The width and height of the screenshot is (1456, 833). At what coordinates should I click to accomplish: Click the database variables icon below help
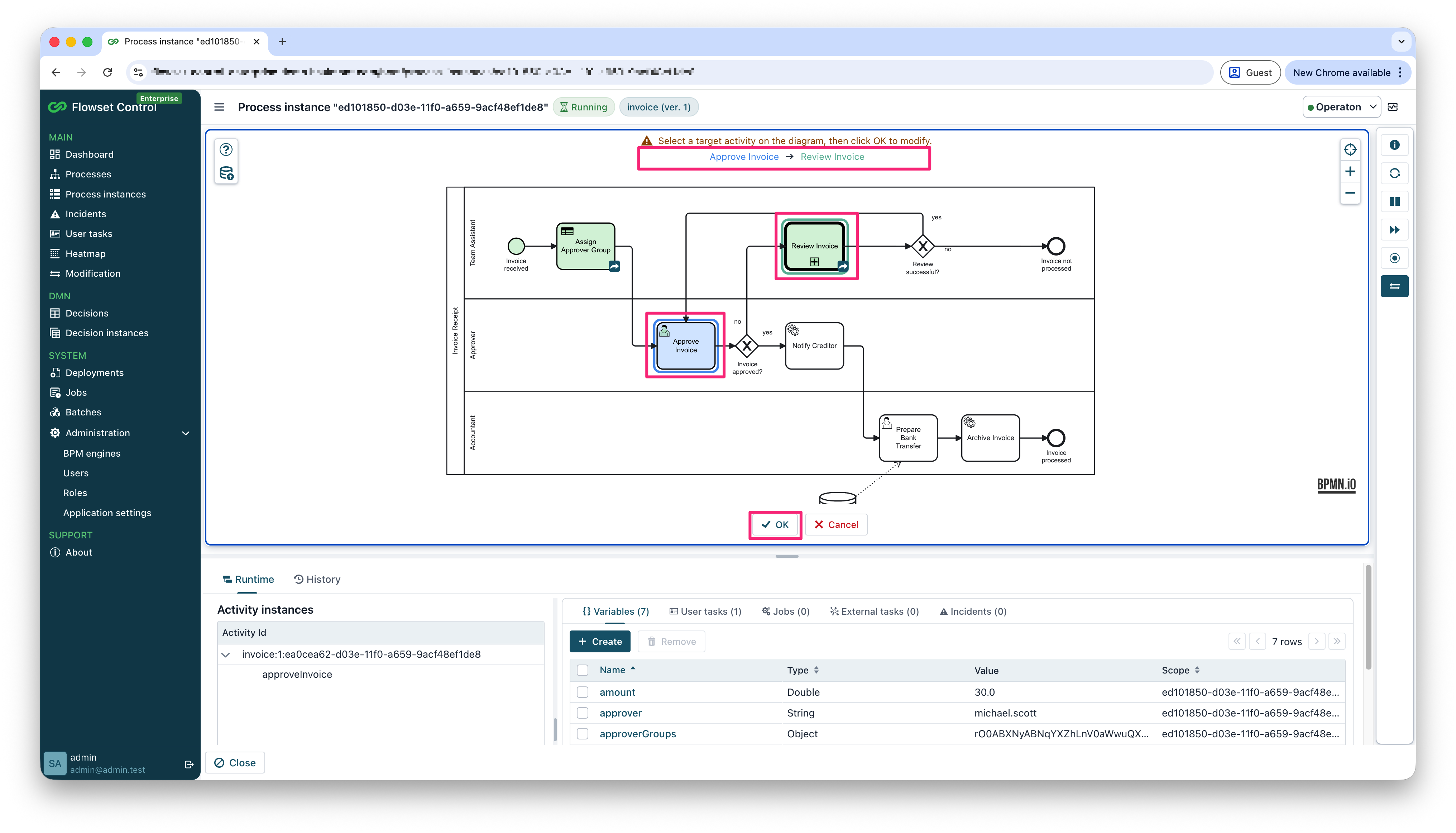pos(226,173)
